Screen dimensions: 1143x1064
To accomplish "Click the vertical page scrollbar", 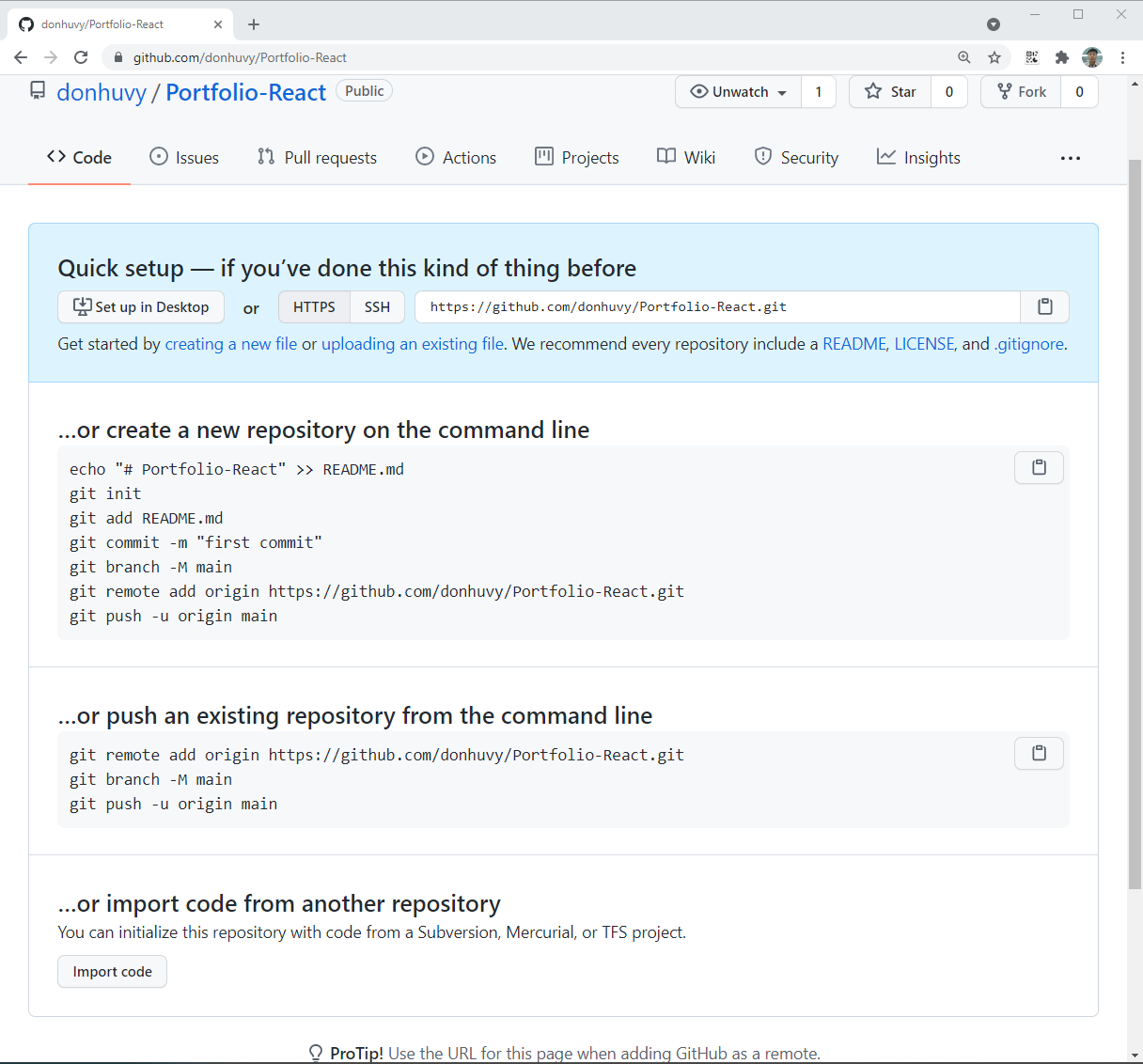I will click(1135, 526).
